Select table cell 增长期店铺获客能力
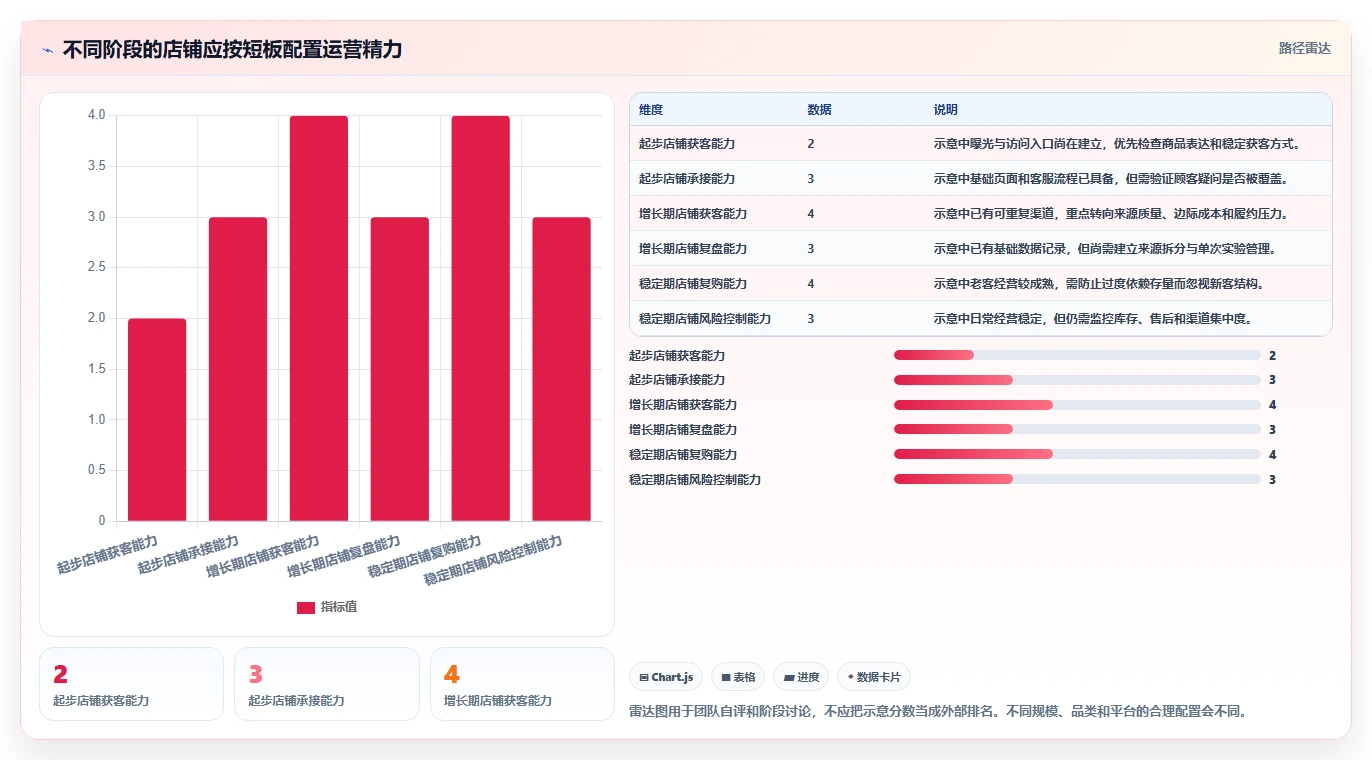 (x=693, y=214)
